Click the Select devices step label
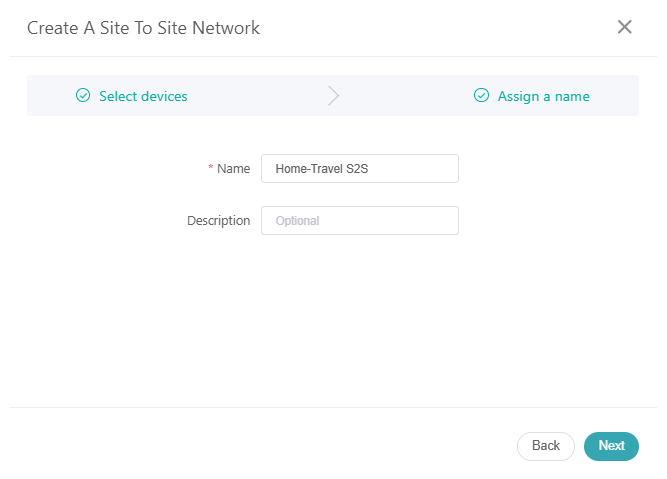 tap(143, 96)
